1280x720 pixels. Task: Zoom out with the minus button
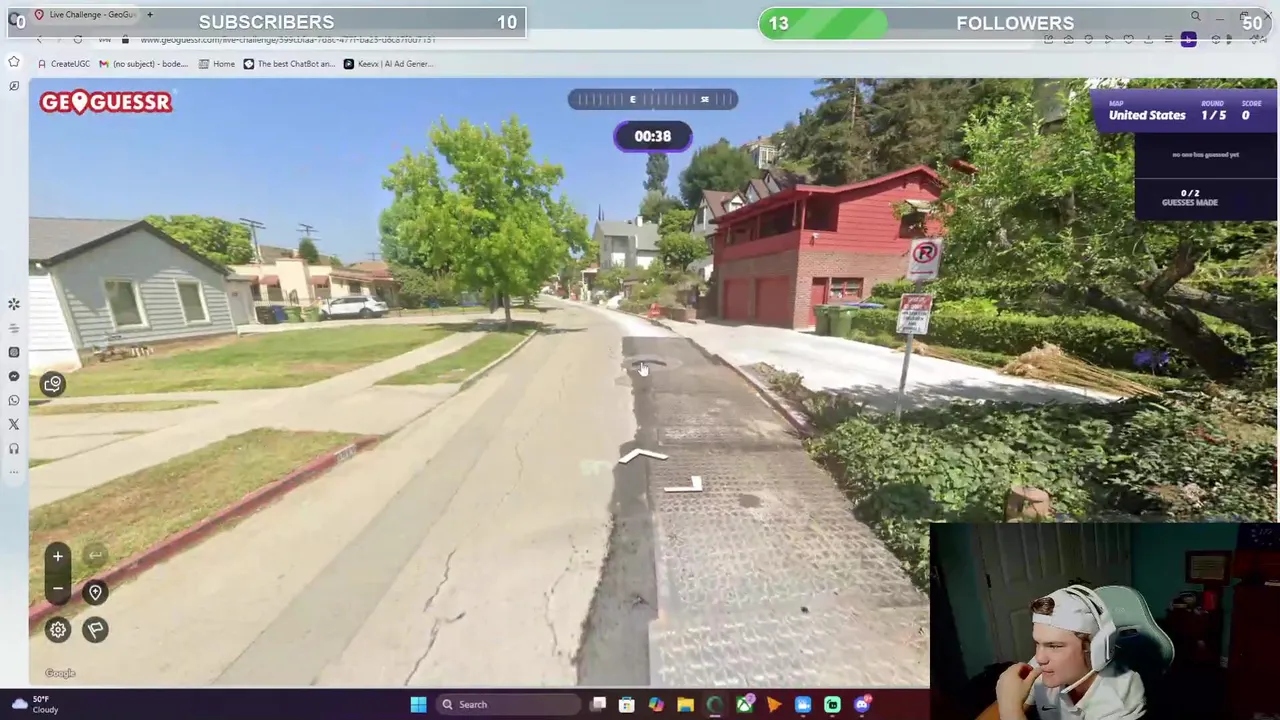pyautogui.click(x=58, y=589)
